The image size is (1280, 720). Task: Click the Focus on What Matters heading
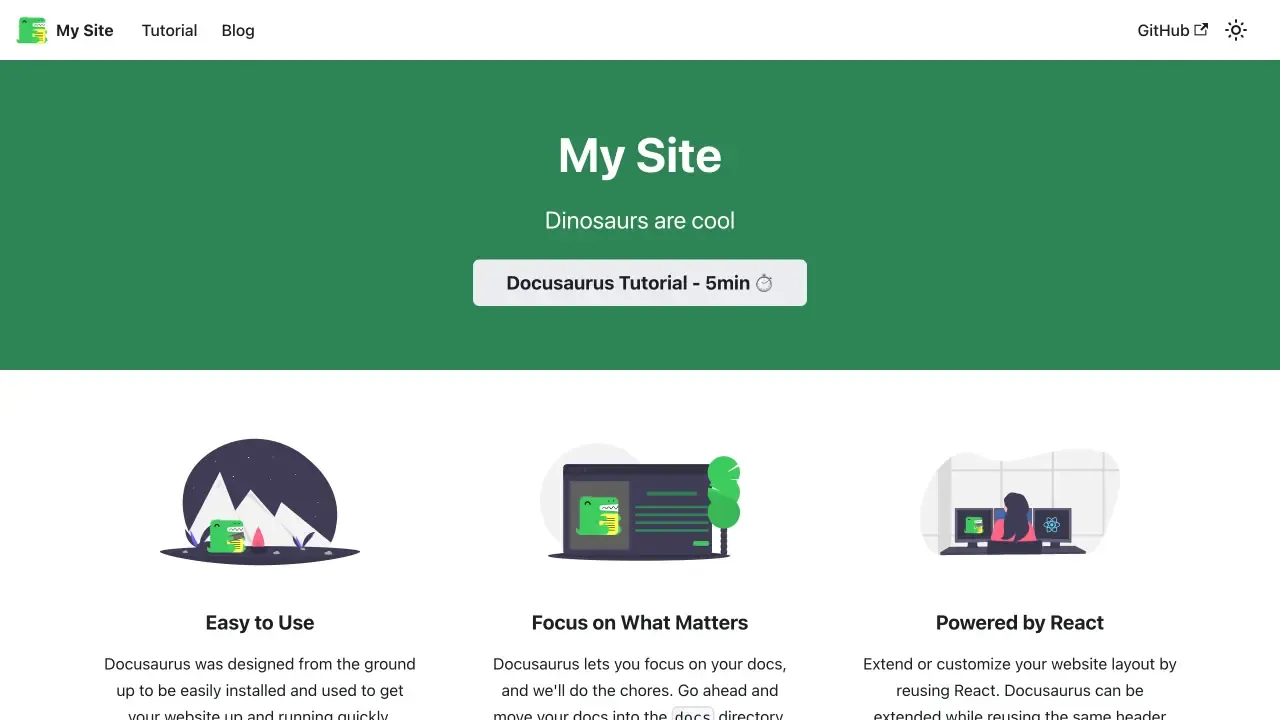(640, 623)
